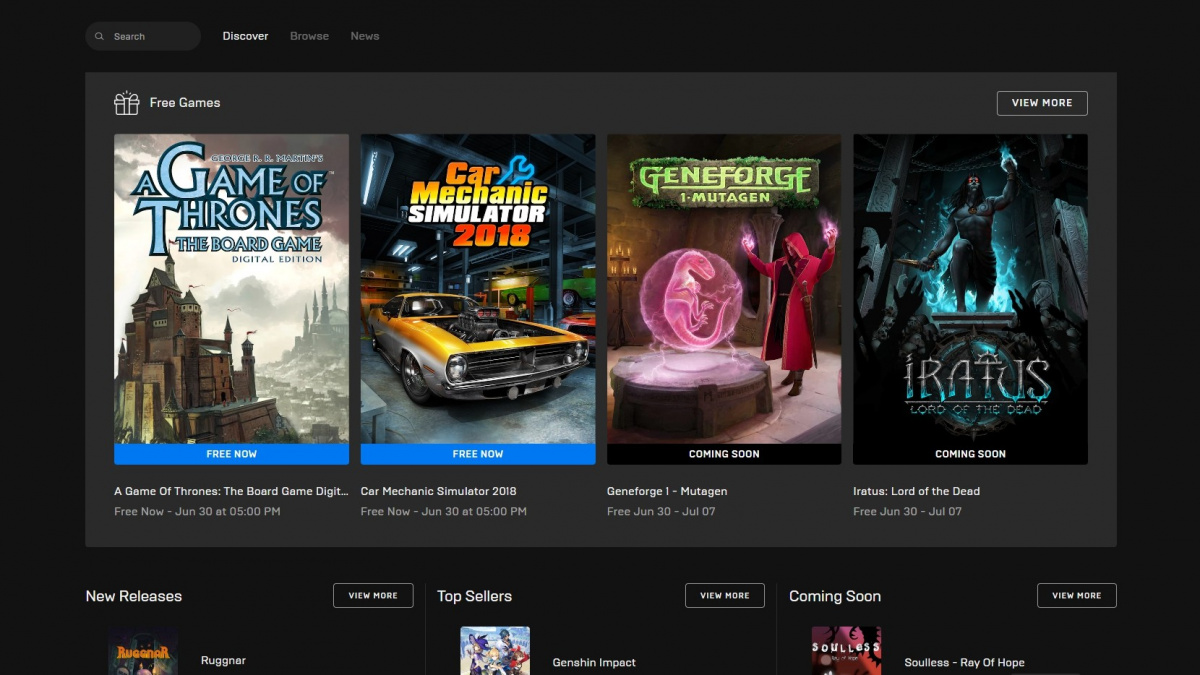Viewport: 1200px width, 675px height.
Task: Click View More in Free Games
Action: [x=1041, y=103]
